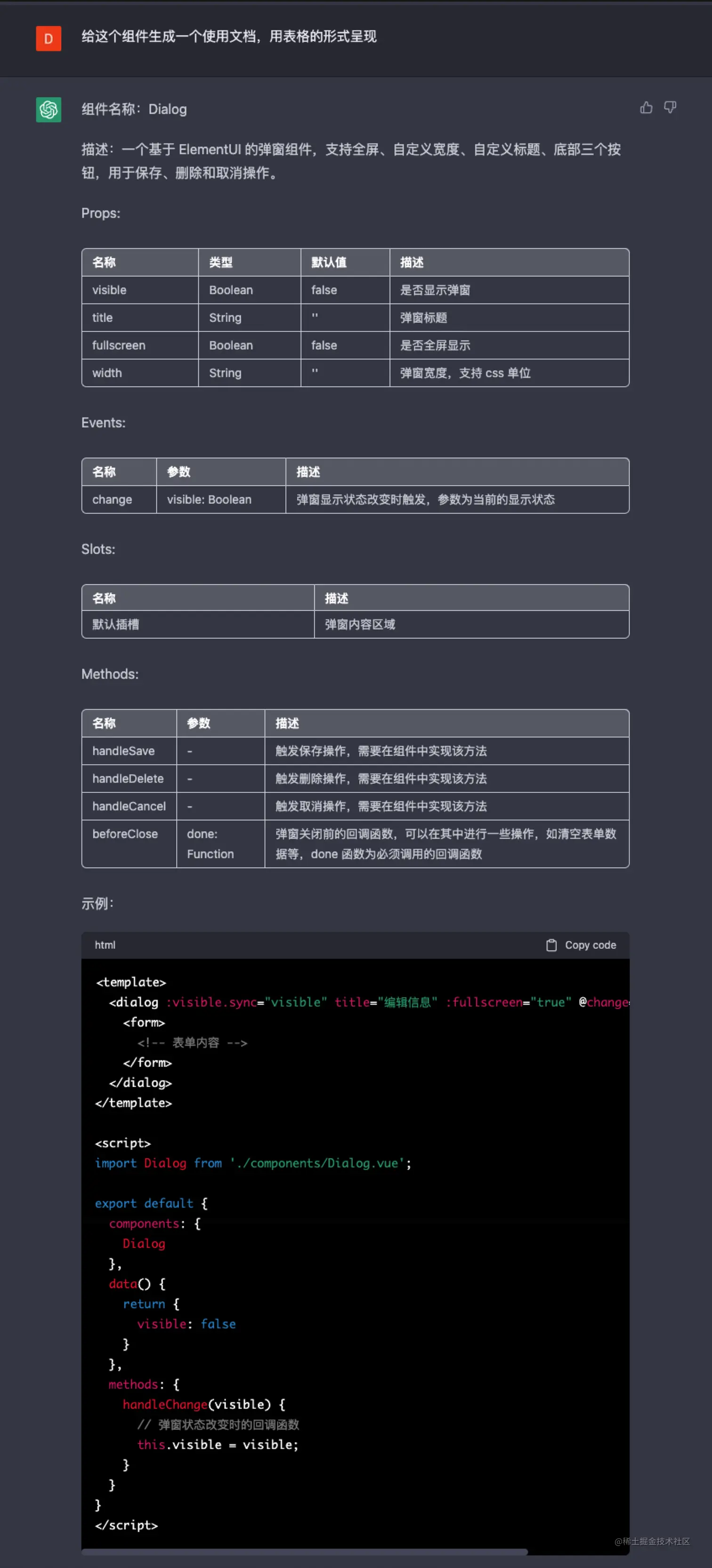Image resolution: width=712 pixels, height=1568 pixels.
Task: Click the 'handleDelete' method cell
Action: tap(129, 778)
